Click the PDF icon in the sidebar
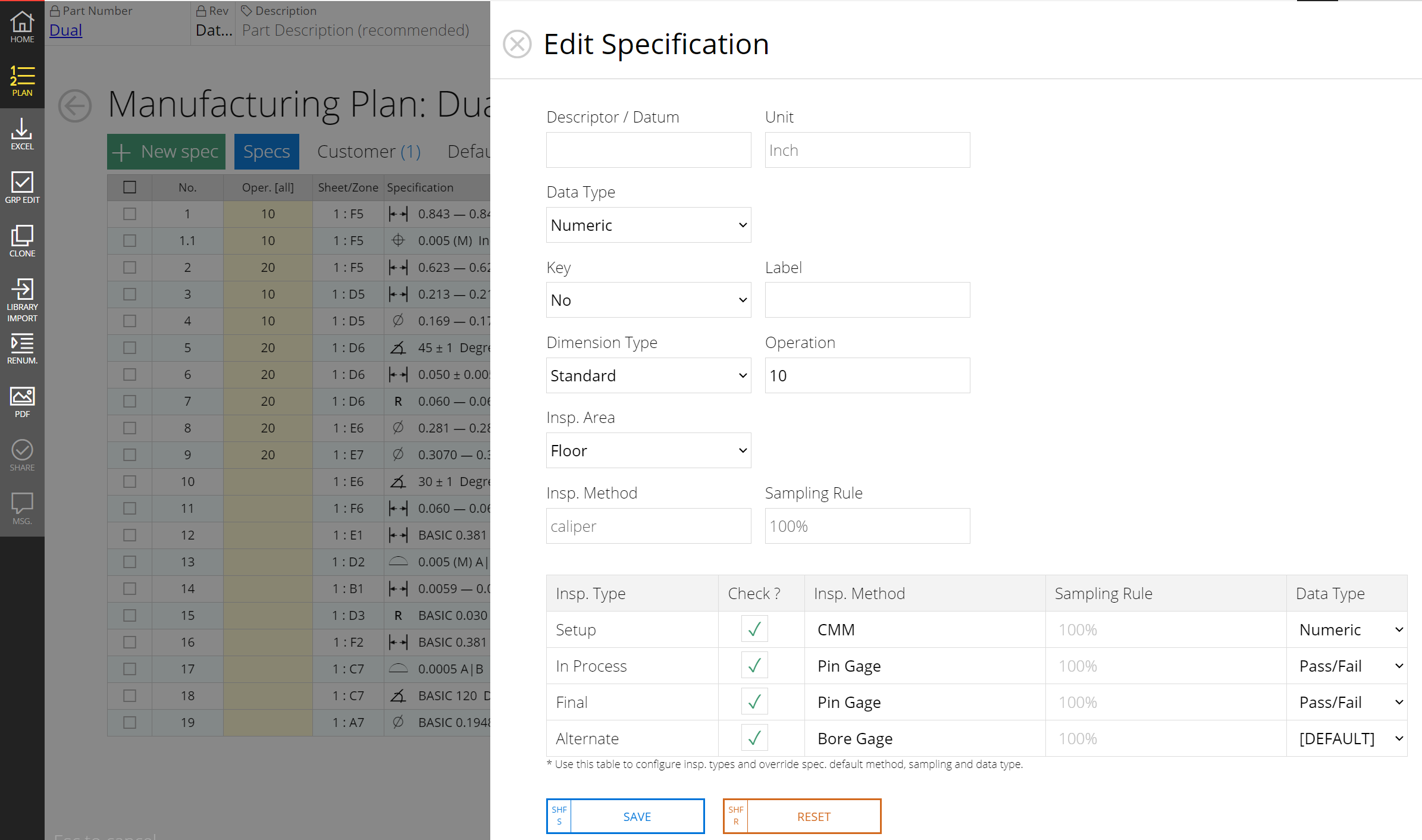 (22, 402)
